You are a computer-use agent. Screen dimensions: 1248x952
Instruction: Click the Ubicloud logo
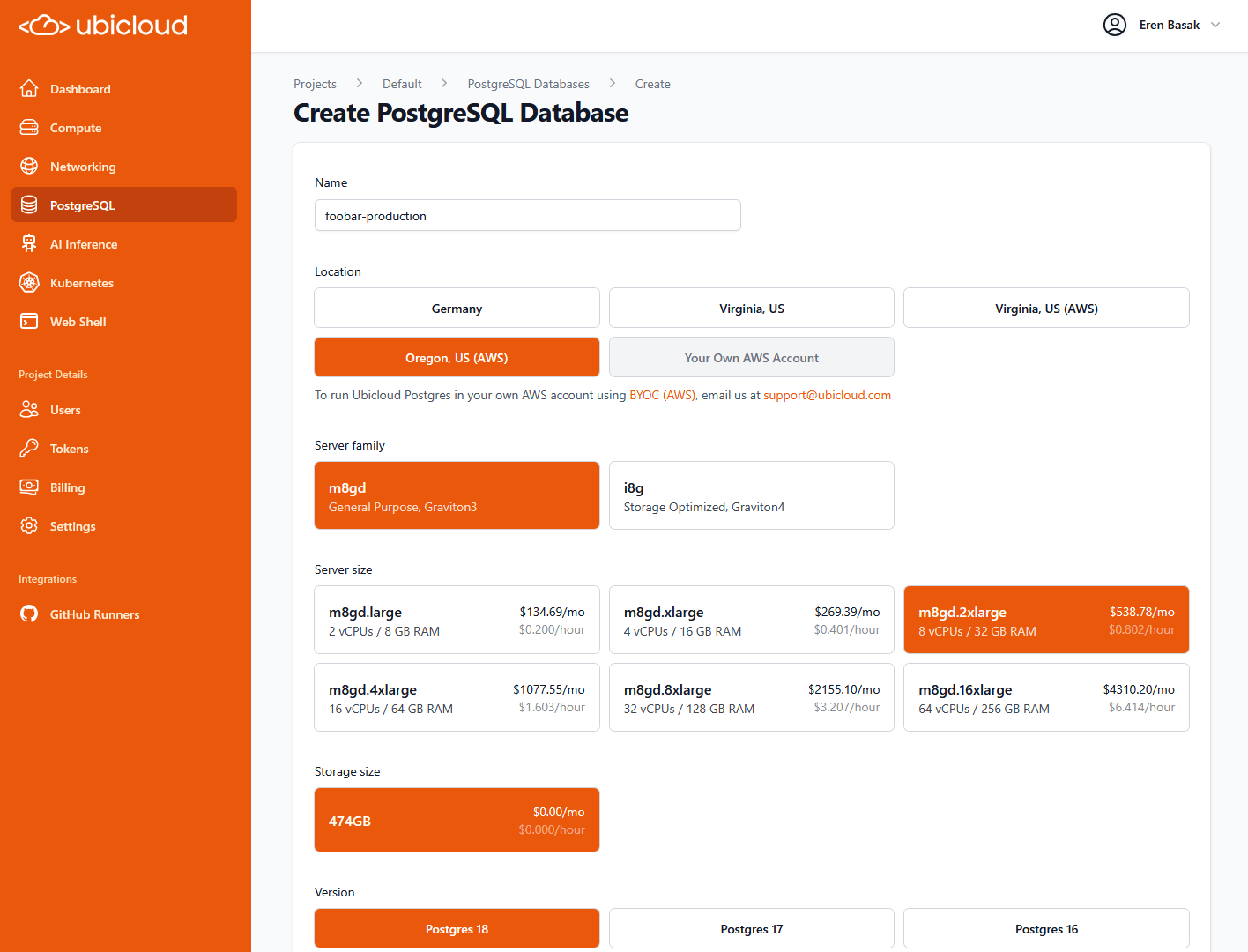coord(103,26)
